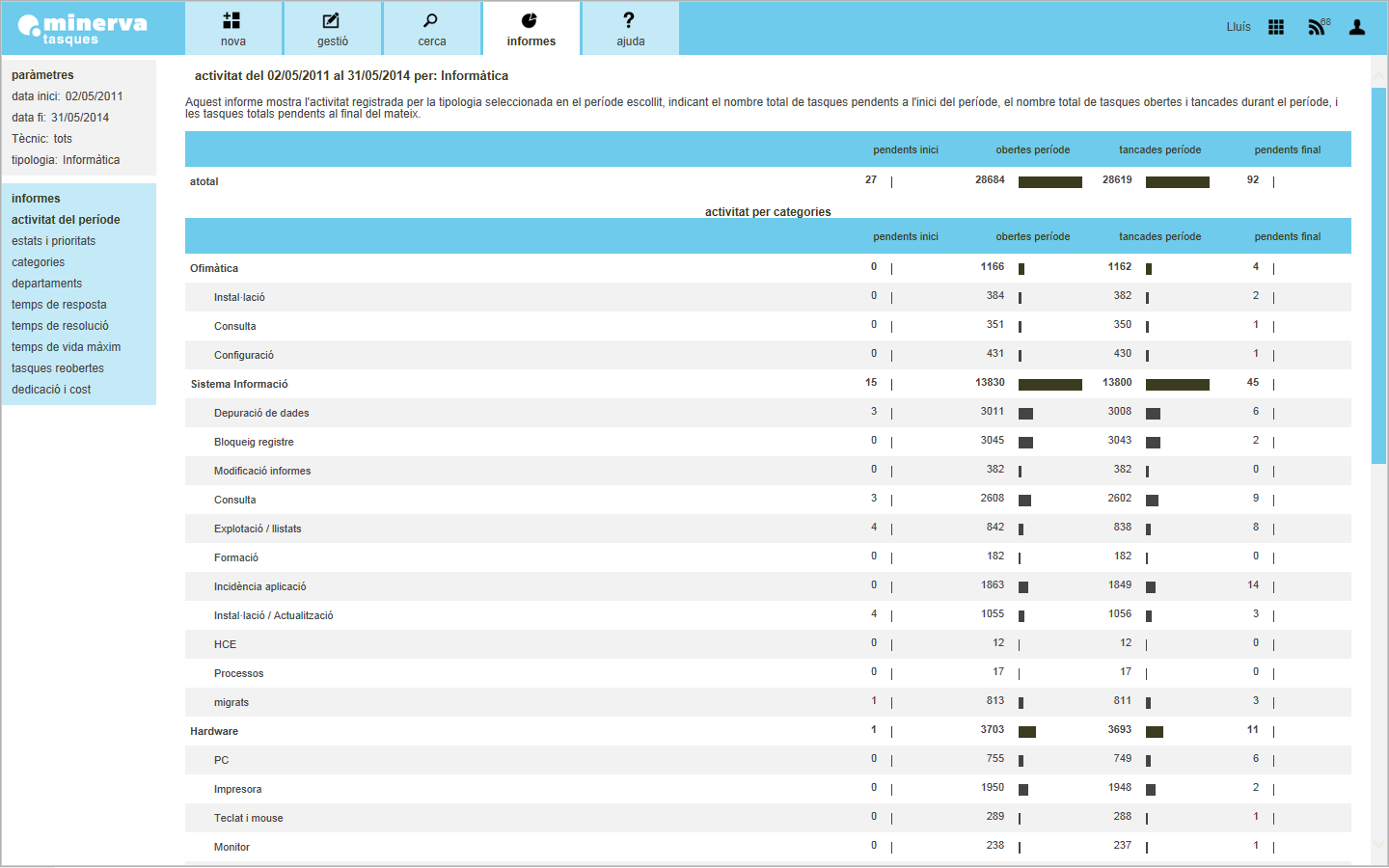Viewport: 1389px width, 868px height.
Task: Click the gestió edit pencil icon
Action: (x=331, y=21)
